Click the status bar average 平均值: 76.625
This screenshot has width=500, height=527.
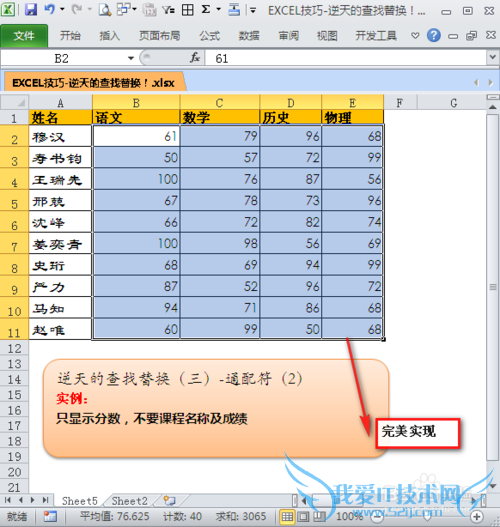115,516
